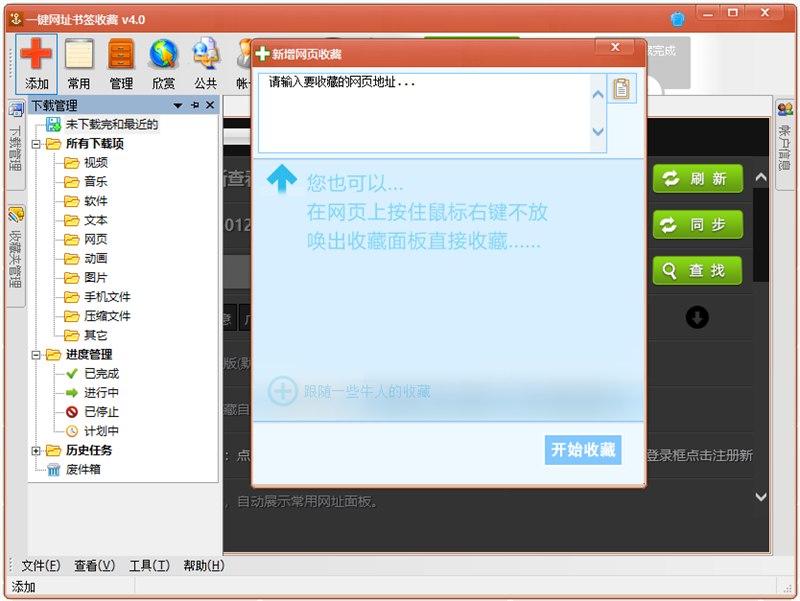Click the green 刷新 button
800x601 pixels.
(x=697, y=179)
